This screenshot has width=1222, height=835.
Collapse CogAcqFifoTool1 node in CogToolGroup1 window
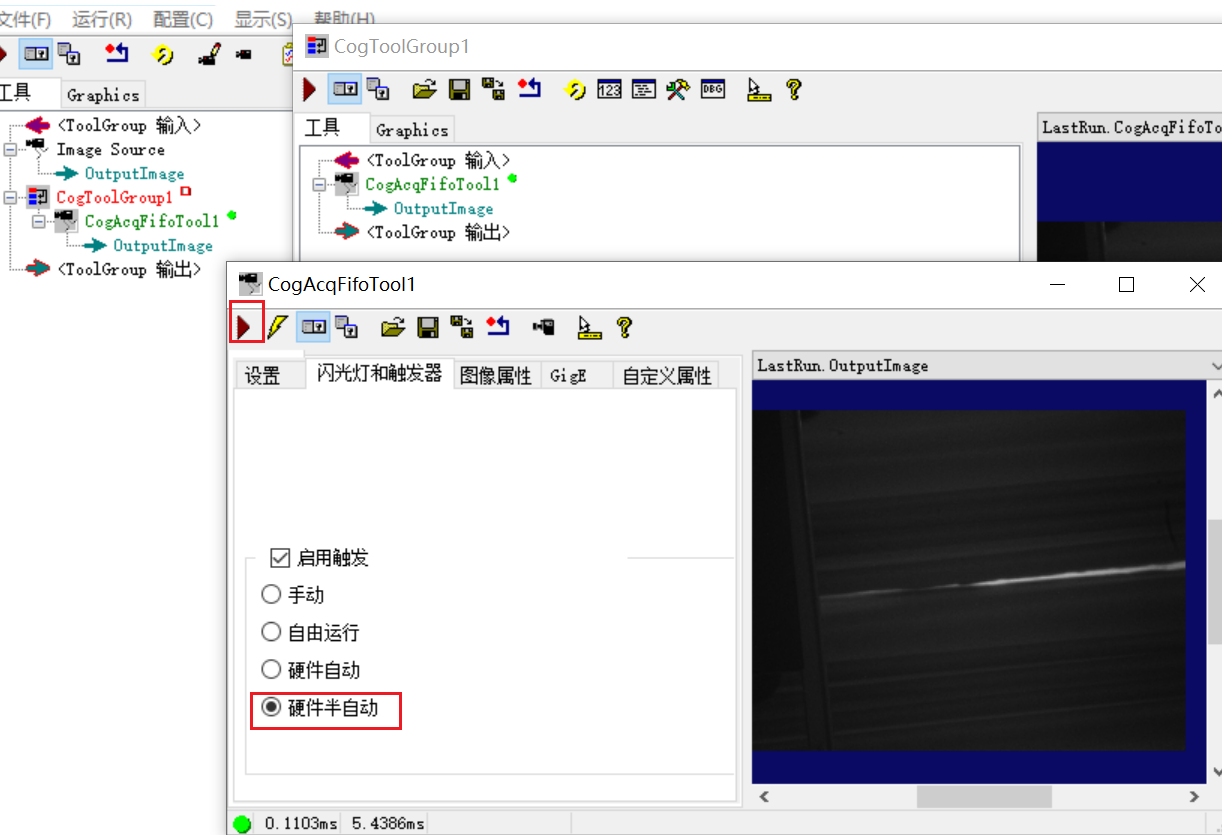tap(319, 184)
